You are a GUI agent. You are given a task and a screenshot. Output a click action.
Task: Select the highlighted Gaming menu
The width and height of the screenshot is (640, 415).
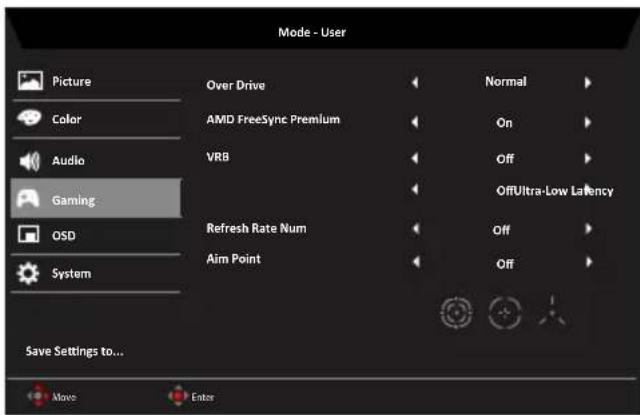coord(96,198)
